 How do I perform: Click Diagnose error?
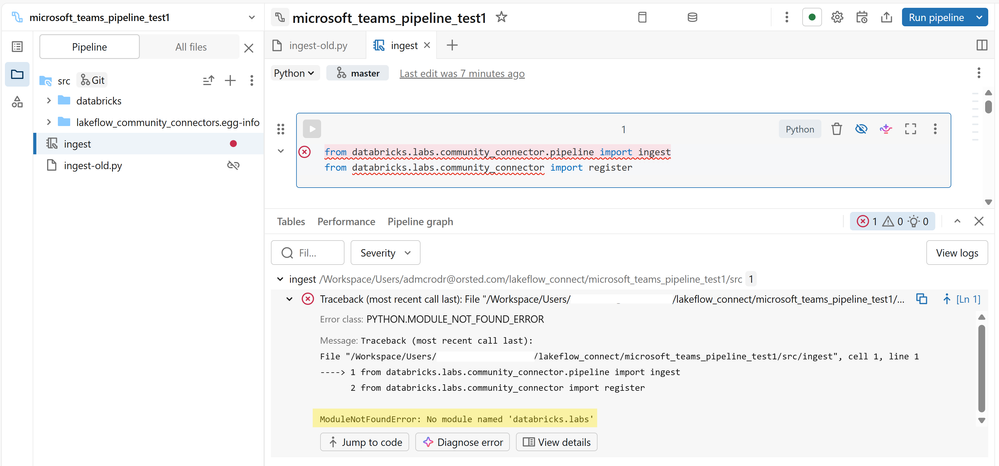point(463,442)
